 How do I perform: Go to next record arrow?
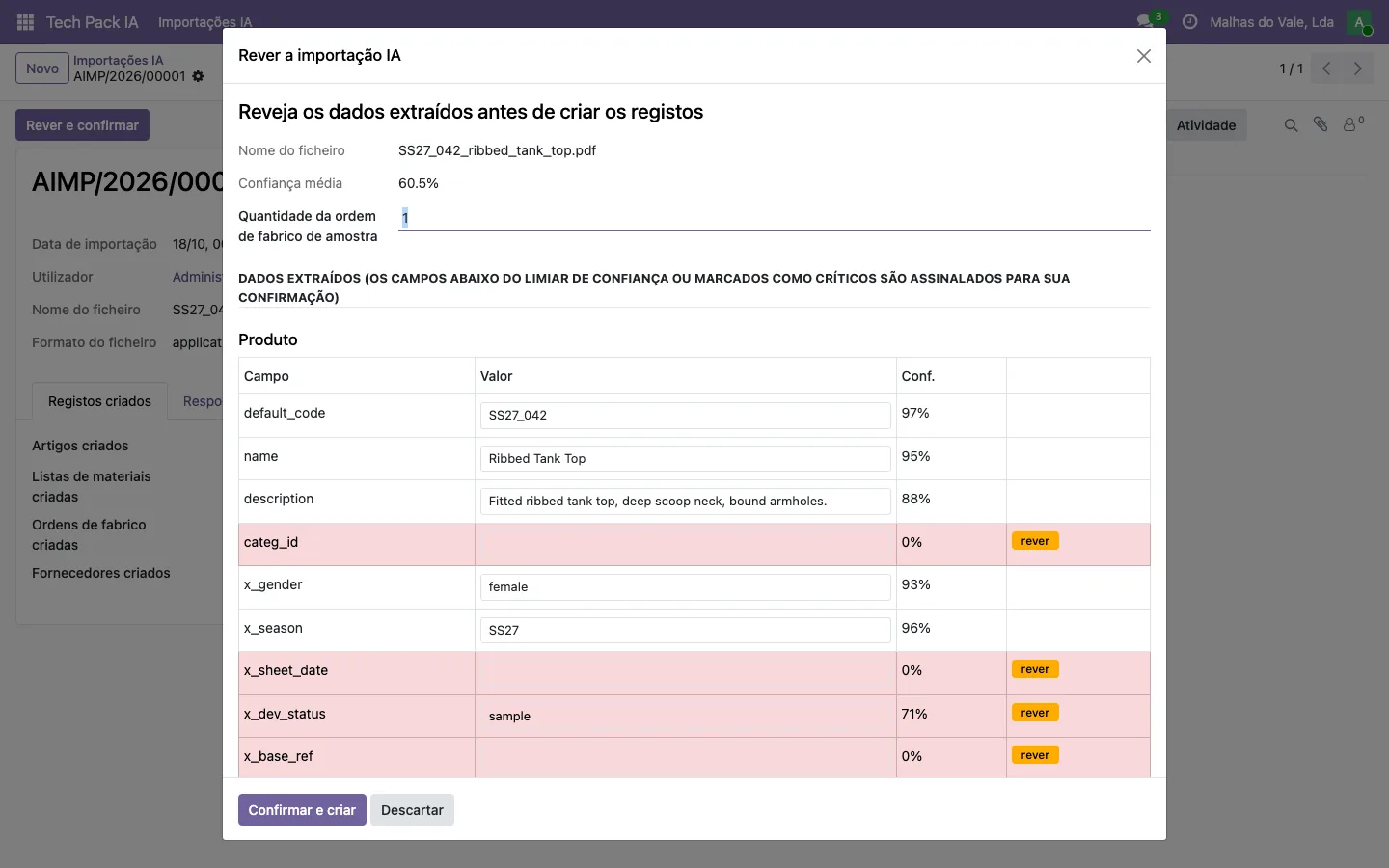(1357, 68)
